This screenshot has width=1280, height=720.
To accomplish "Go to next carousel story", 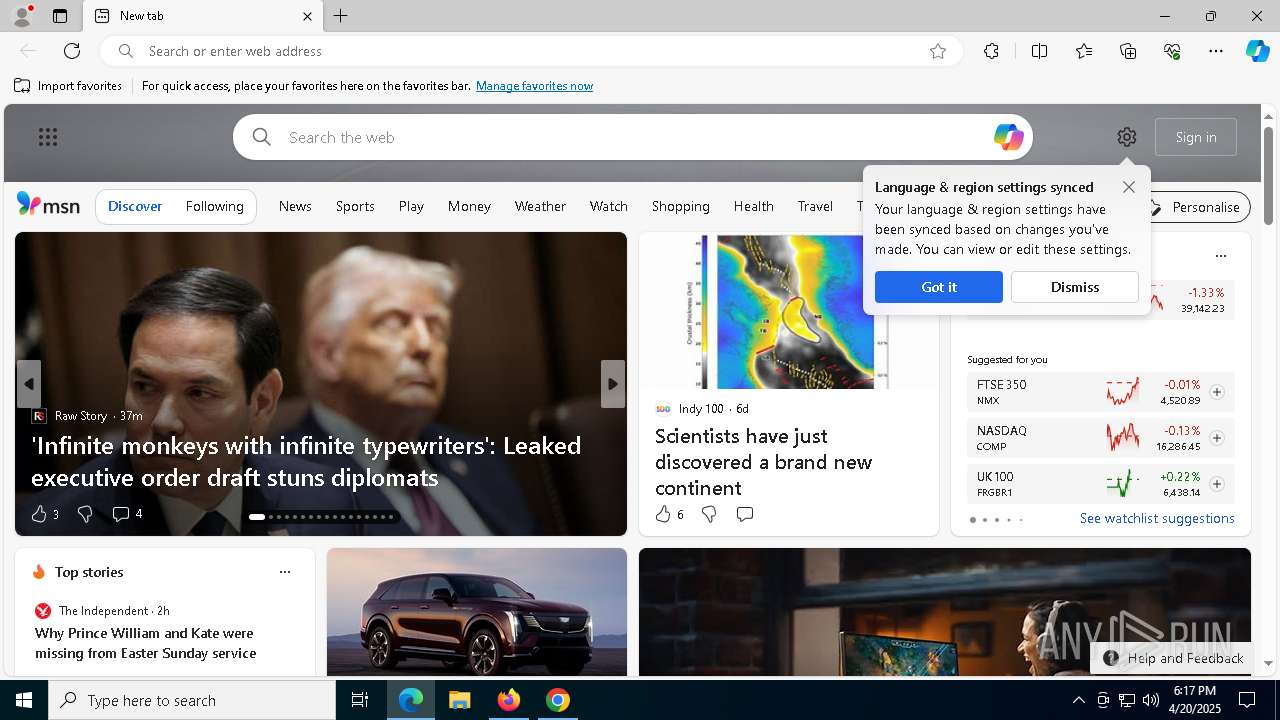I will coord(613,384).
